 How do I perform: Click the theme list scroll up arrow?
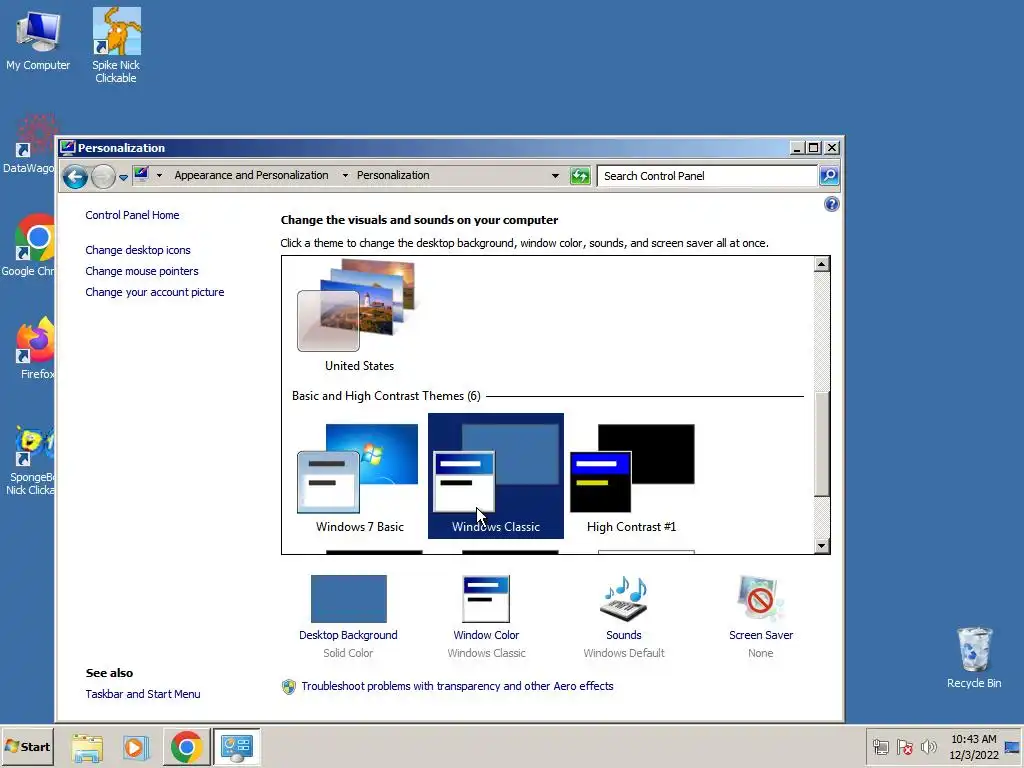click(822, 264)
